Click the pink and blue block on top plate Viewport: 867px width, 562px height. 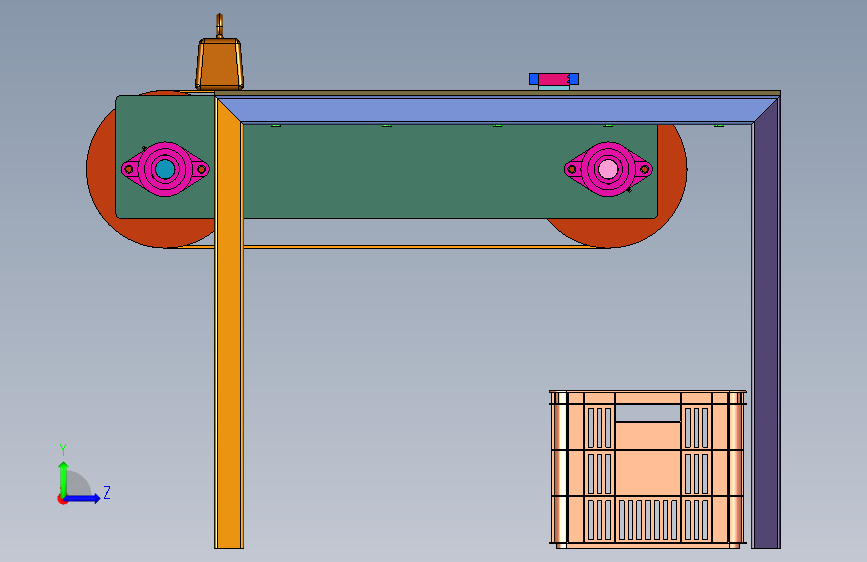[554, 79]
